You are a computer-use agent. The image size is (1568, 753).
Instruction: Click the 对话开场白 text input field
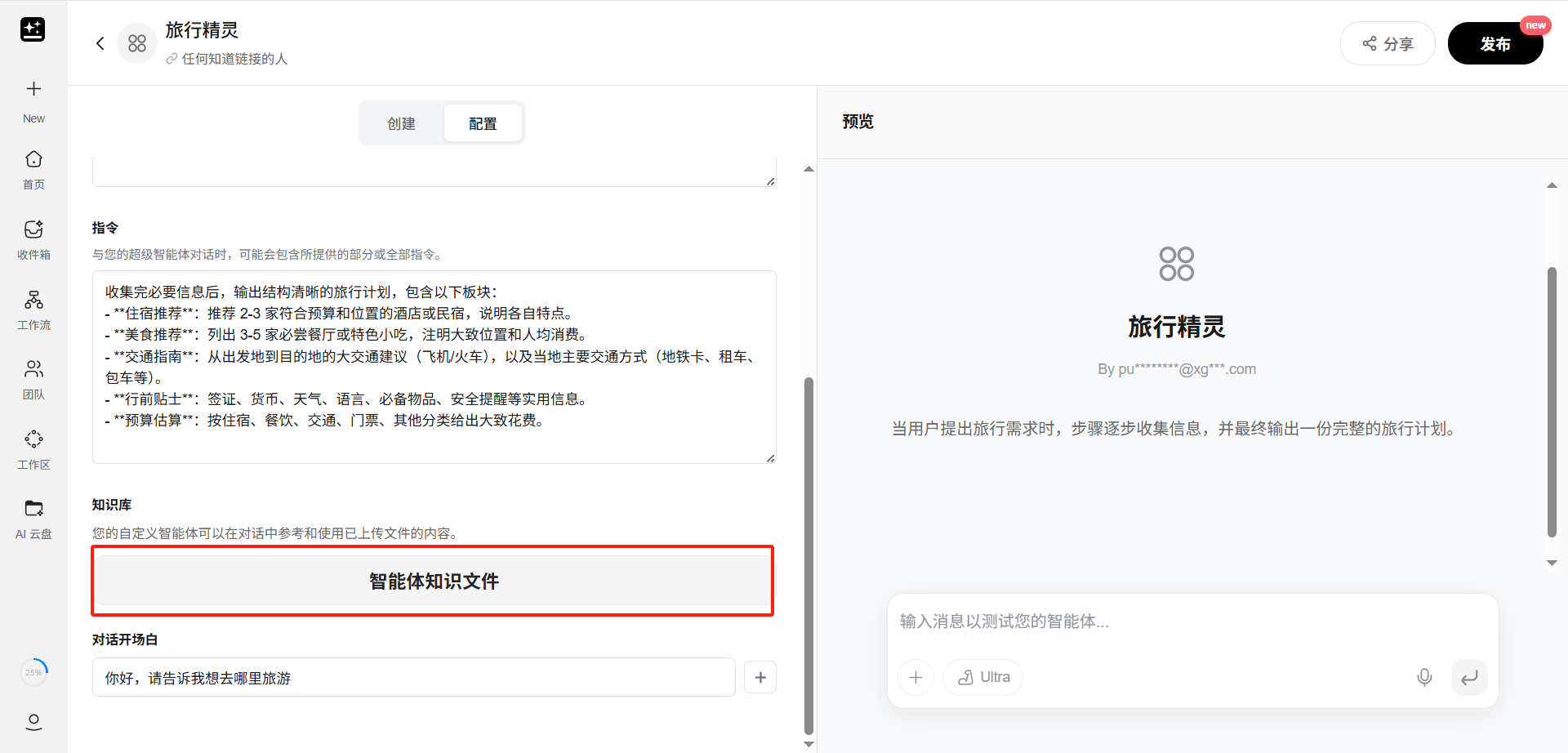point(413,677)
